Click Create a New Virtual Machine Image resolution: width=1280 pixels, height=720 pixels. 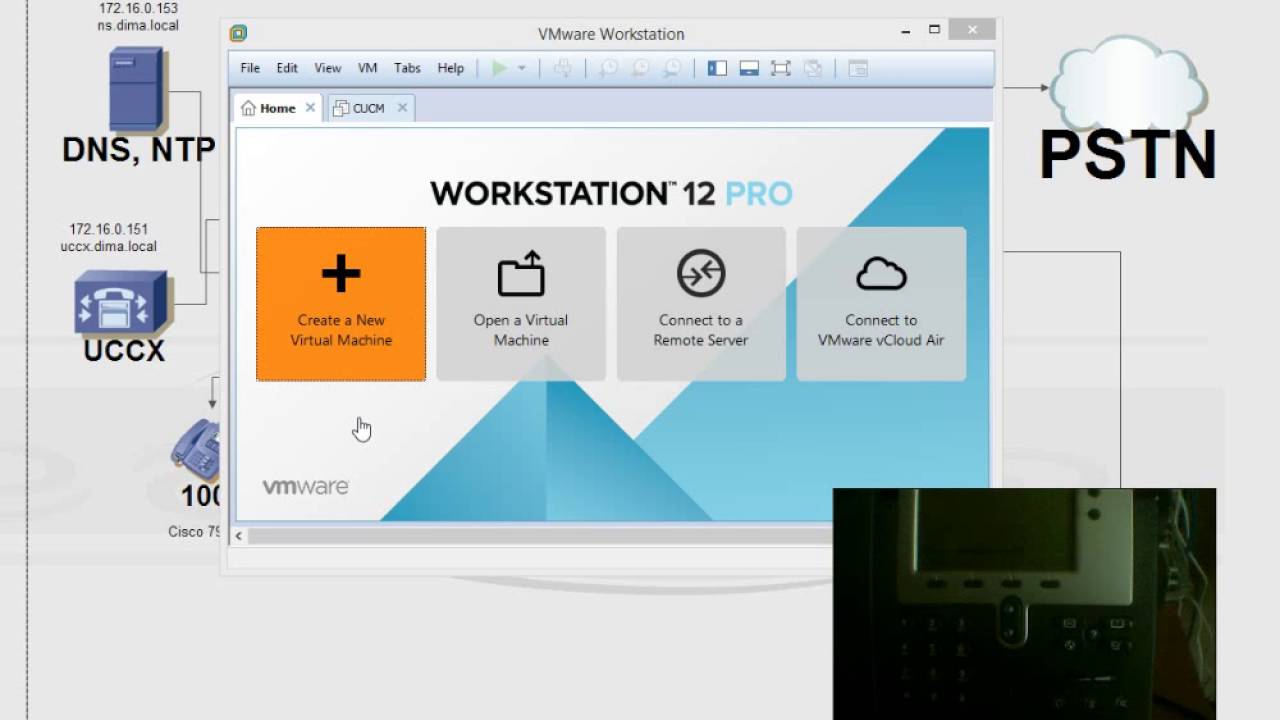(341, 304)
